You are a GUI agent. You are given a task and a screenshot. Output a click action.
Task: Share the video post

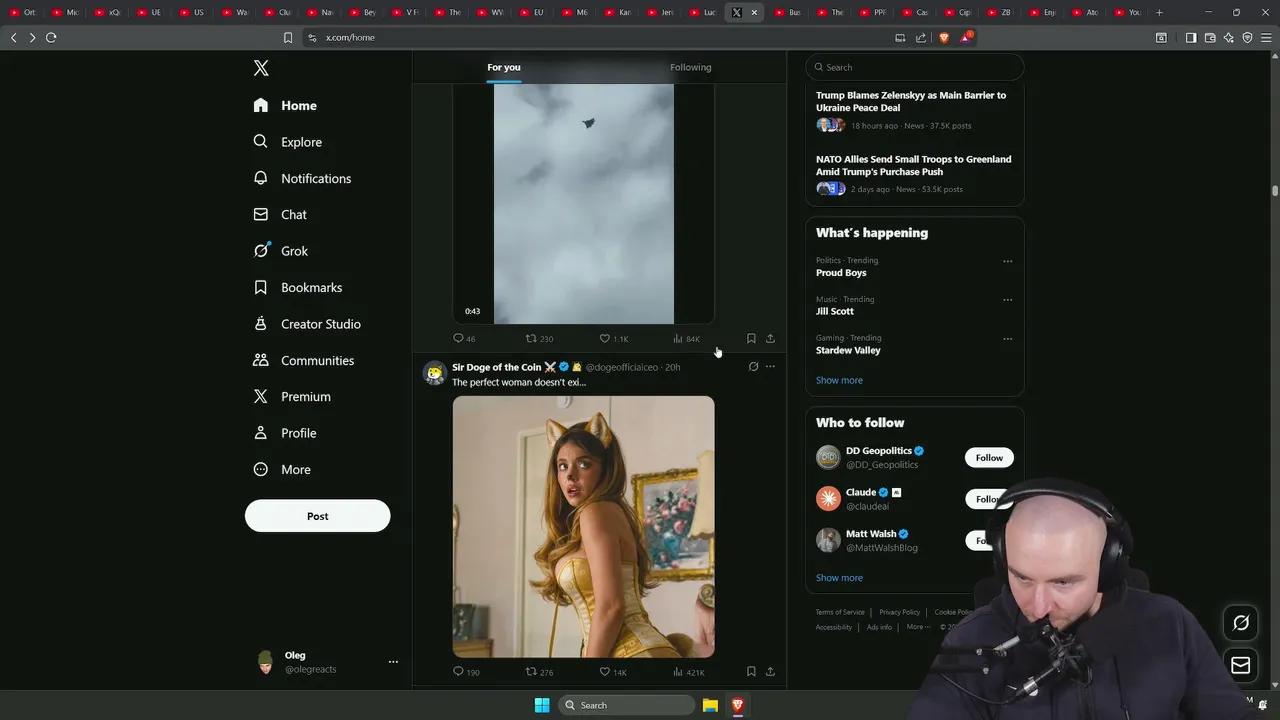tap(770, 338)
